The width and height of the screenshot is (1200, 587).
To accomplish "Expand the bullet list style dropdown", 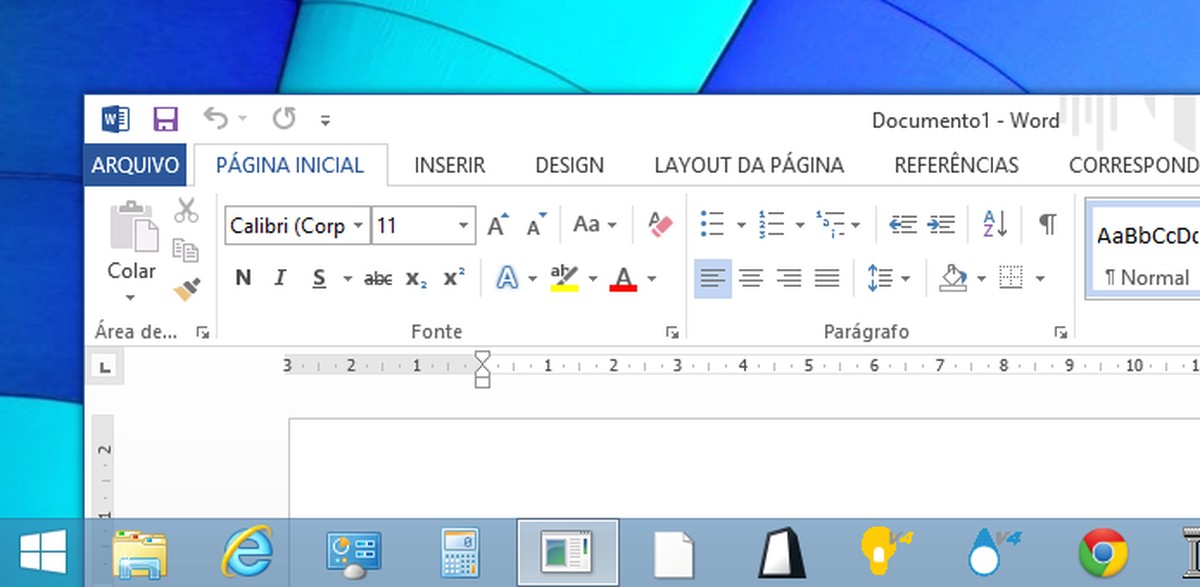I will tap(741, 224).
